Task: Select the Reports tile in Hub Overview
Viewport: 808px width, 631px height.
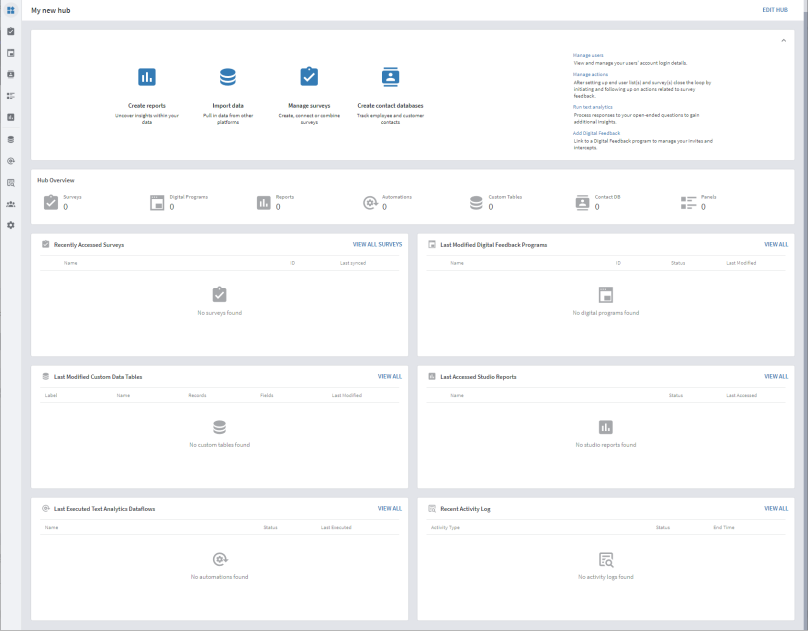Action: tap(275, 202)
